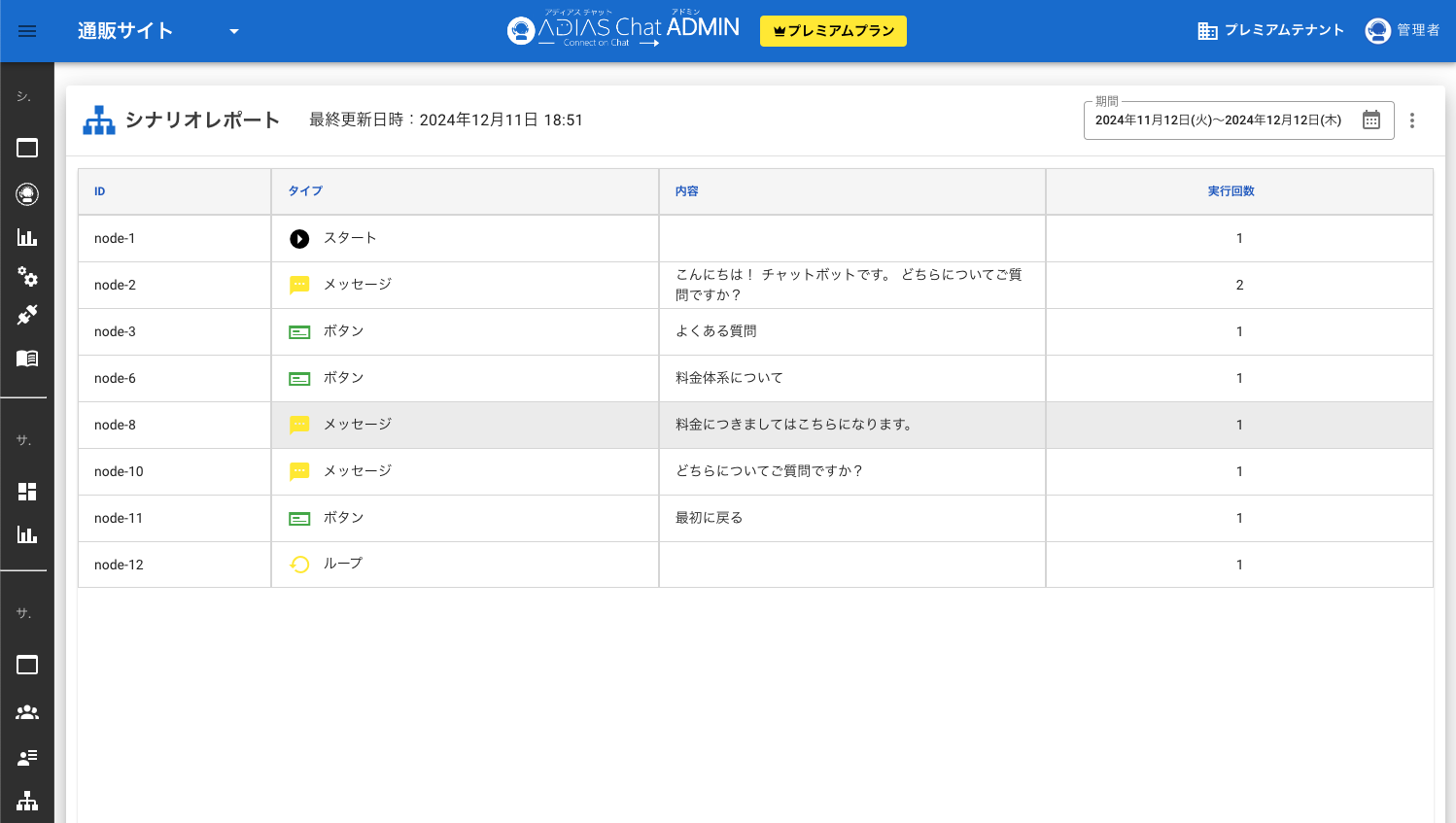Open the hamburger navigation menu
1456x823 pixels.
pos(27,31)
